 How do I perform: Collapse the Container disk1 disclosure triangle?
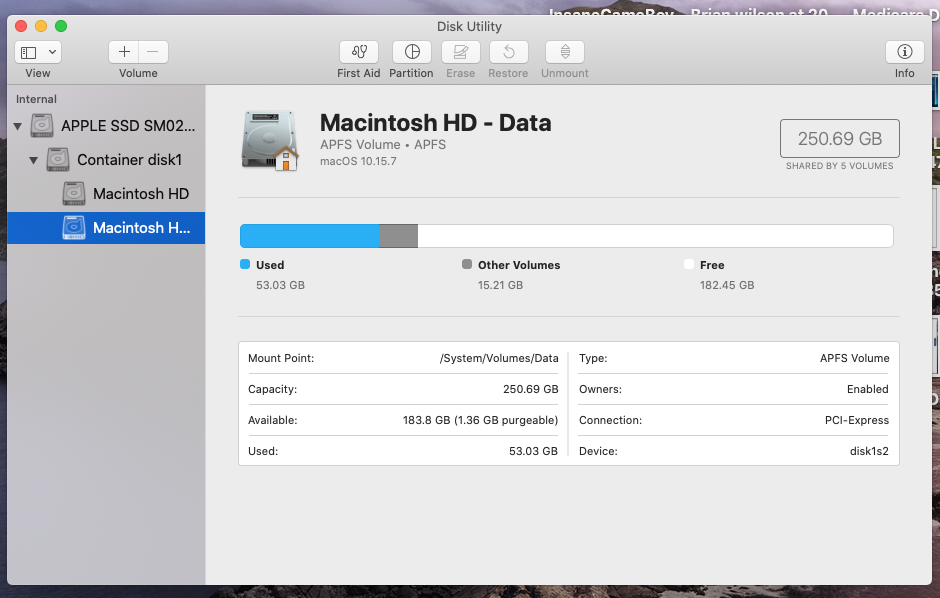click(x=34, y=160)
